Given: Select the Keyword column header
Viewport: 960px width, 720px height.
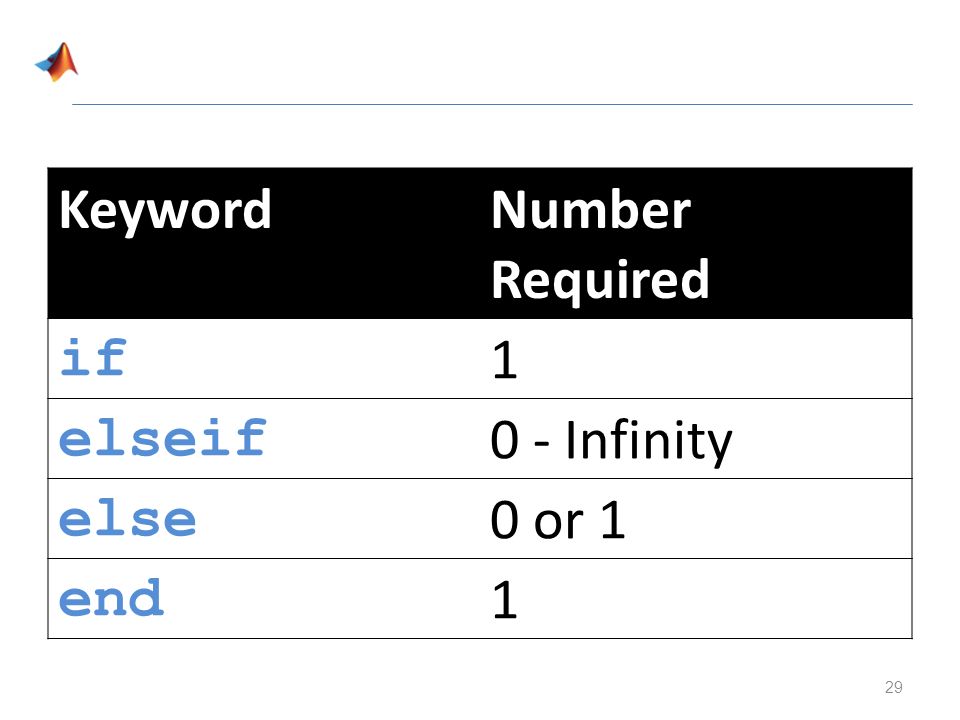Looking at the screenshot, I should click(x=165, y=210).
